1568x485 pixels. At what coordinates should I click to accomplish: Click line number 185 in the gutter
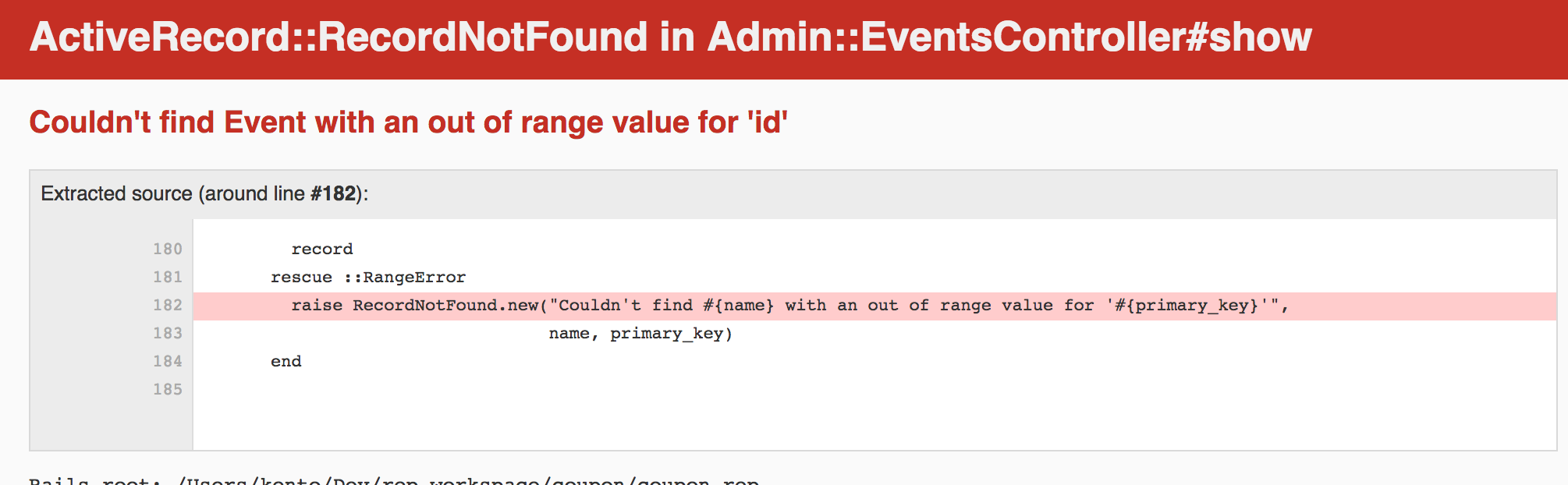pos(168,389)
